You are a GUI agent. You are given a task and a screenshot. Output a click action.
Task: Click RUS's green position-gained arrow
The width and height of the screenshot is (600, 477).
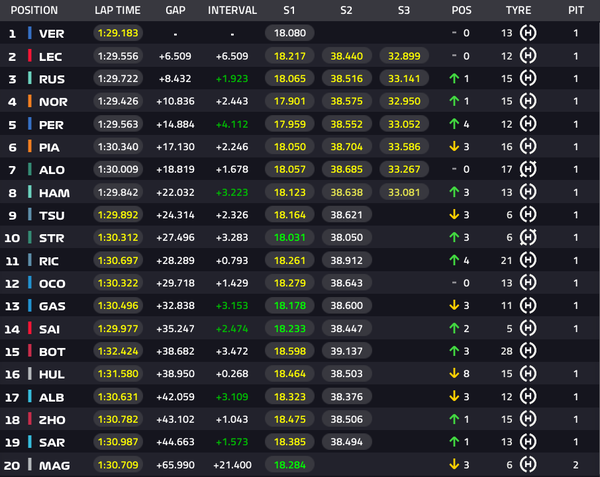[x=454, y=78]
